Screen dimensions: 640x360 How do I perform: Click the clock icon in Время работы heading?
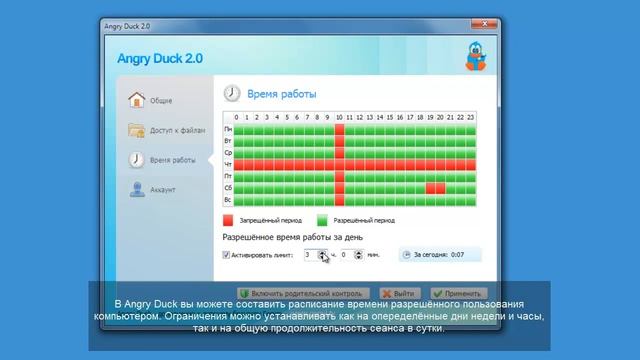click(231, 93)
